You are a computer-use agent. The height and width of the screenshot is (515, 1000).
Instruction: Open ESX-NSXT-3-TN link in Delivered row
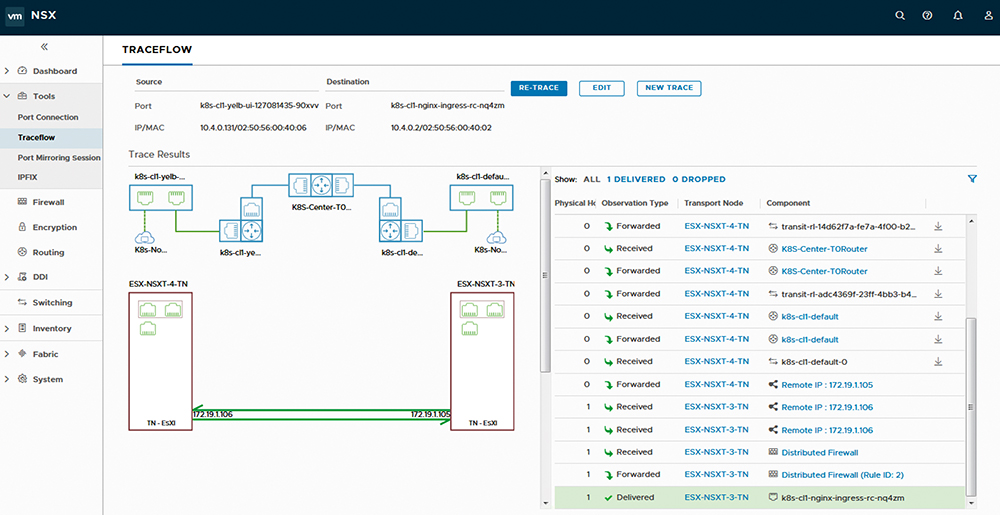716,498
